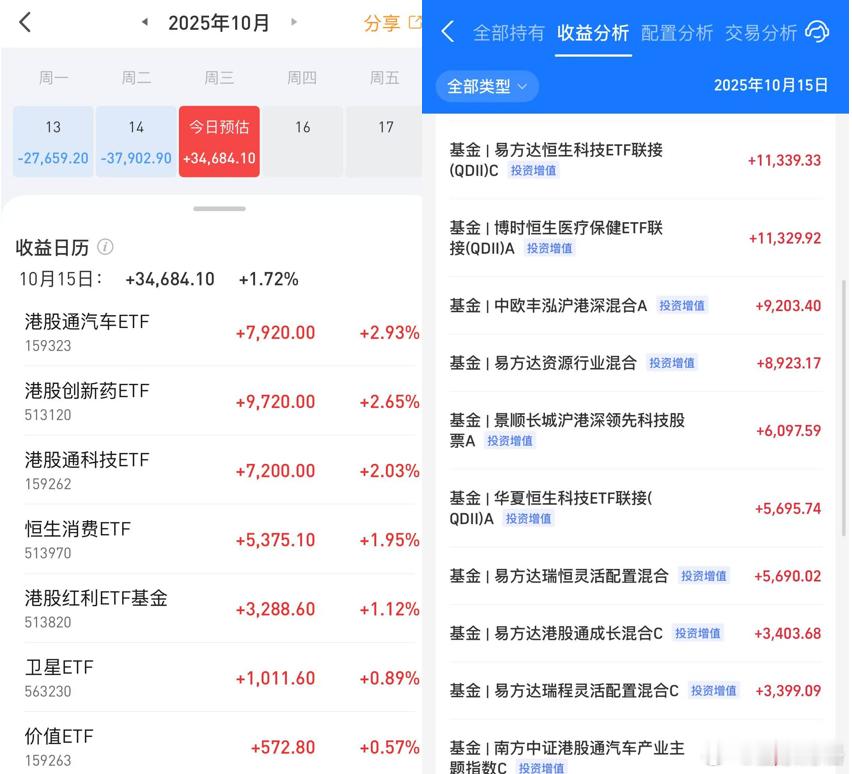Click +11,339.33 gain value
The image size is (852, 774).
point(784,160)
